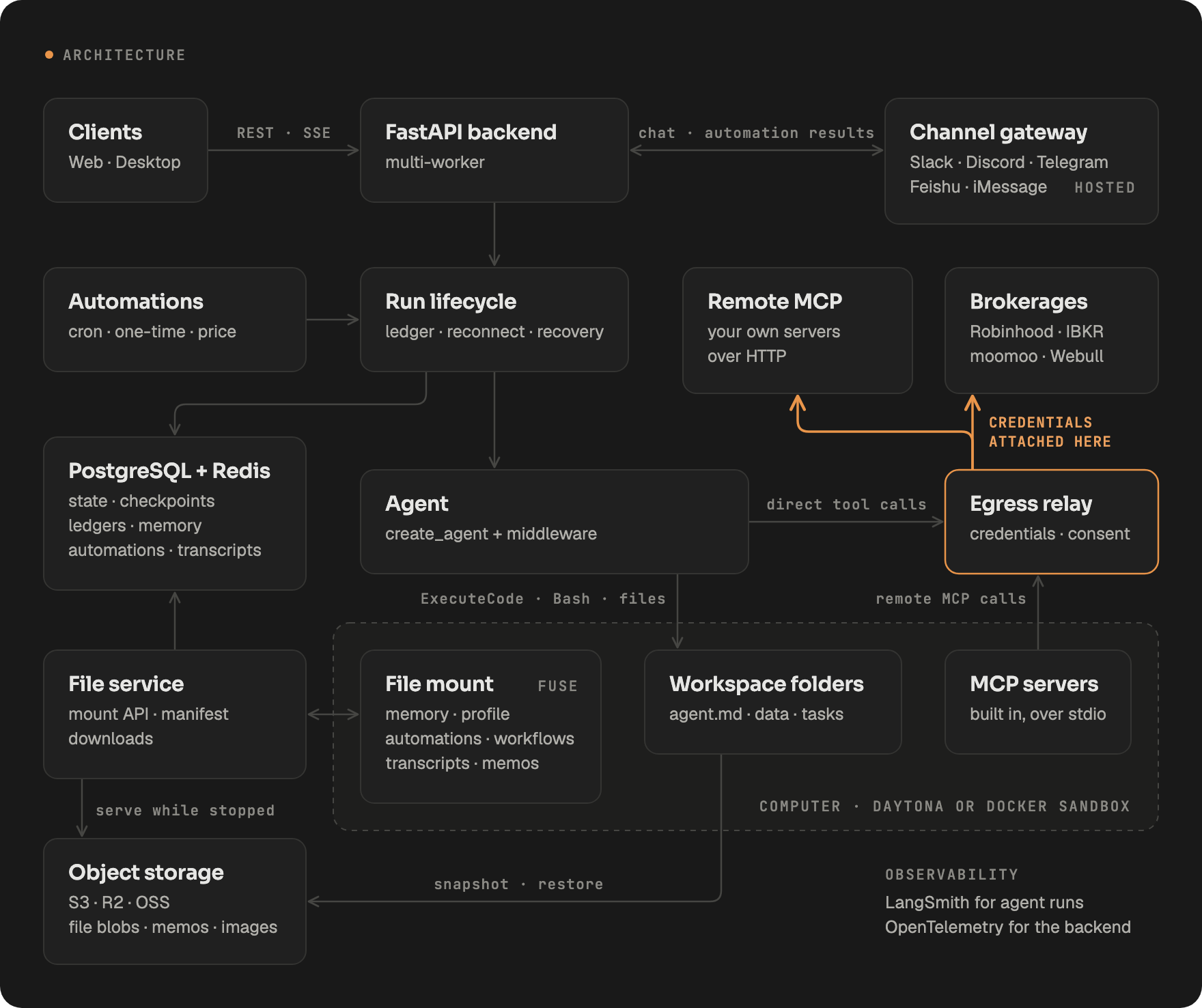Click 'agent.md · data · tasks' text
Viewport: 1202px width, 1008px height.
(756, 714)
